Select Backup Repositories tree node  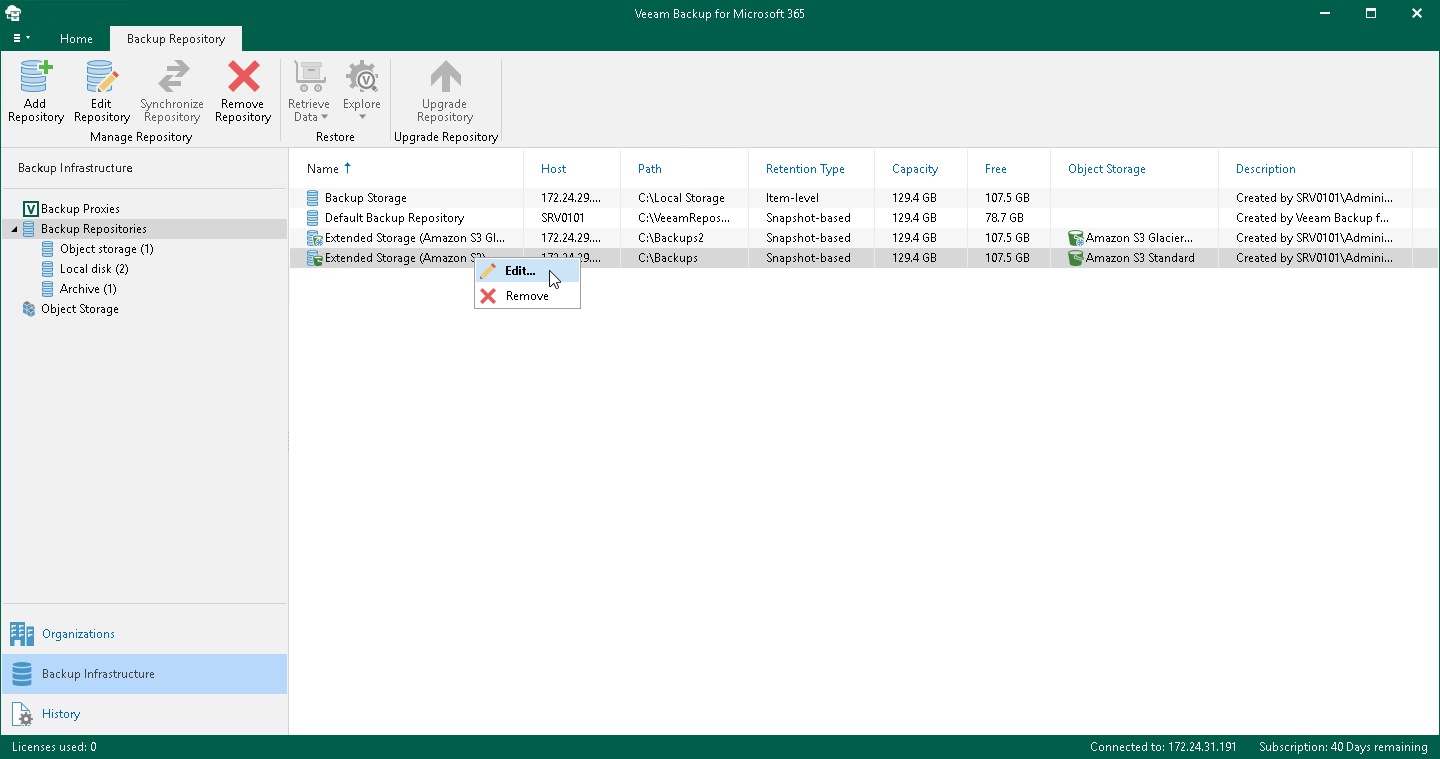tap(94, 229)
